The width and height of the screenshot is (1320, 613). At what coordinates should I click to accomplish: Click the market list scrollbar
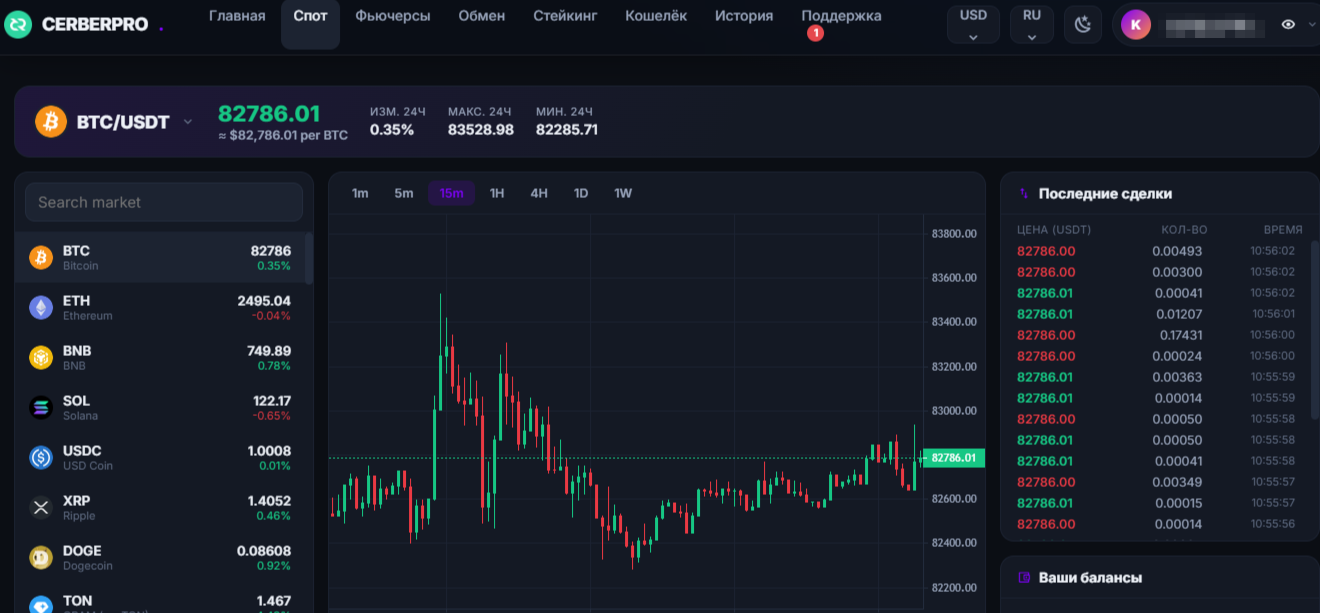coord(309,259)
